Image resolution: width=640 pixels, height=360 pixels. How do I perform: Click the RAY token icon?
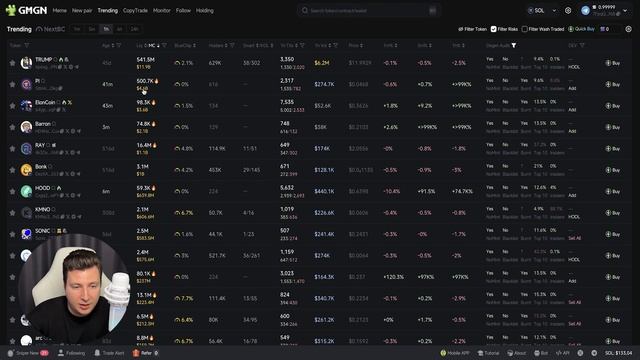tap(26, 149)
